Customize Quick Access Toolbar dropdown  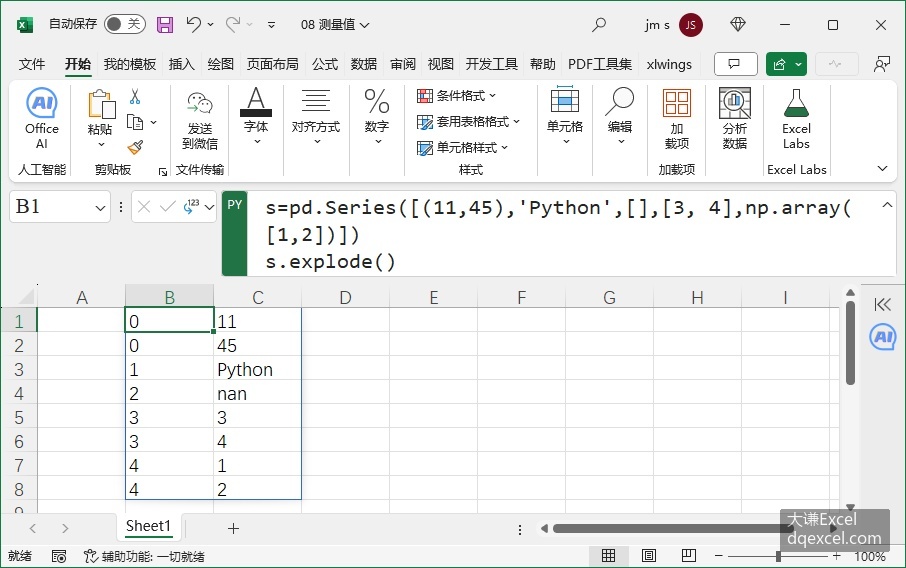[271, 25]
